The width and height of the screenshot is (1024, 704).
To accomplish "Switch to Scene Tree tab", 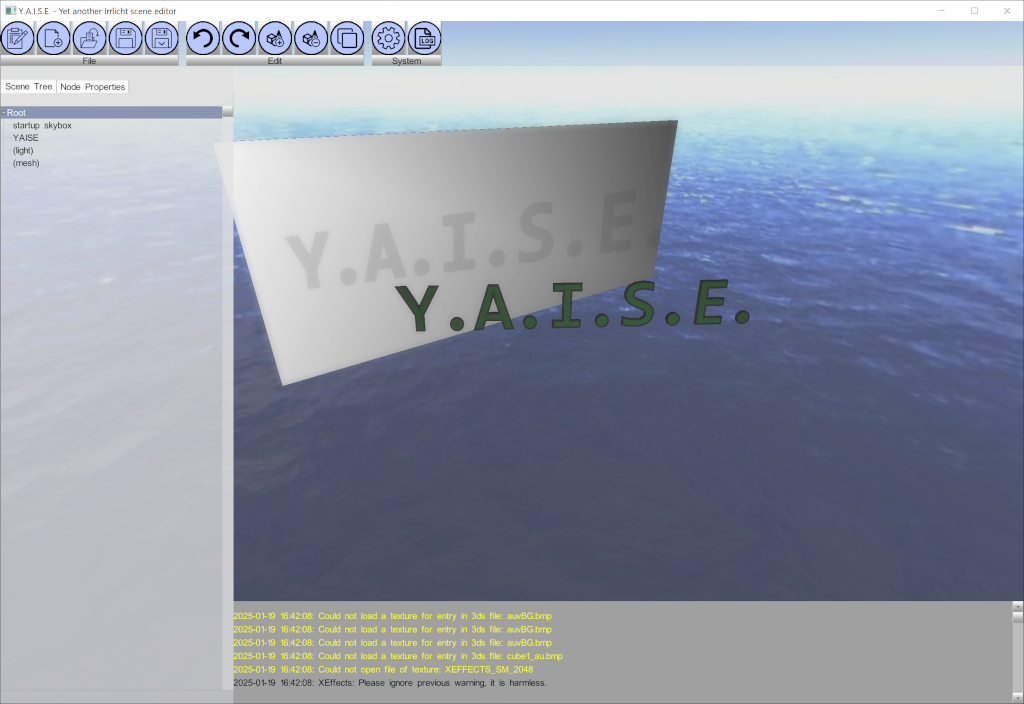I will coord(29,87).
